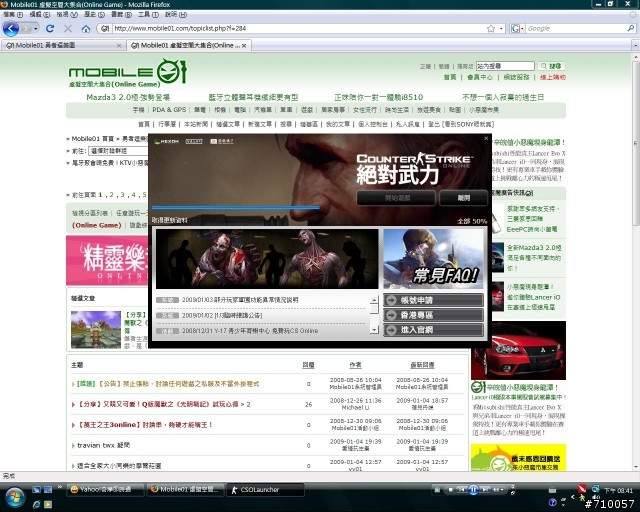Open the list-all-tabs dropdown
This screenshot has height=512, width=640.
click(x=635, y=45)
